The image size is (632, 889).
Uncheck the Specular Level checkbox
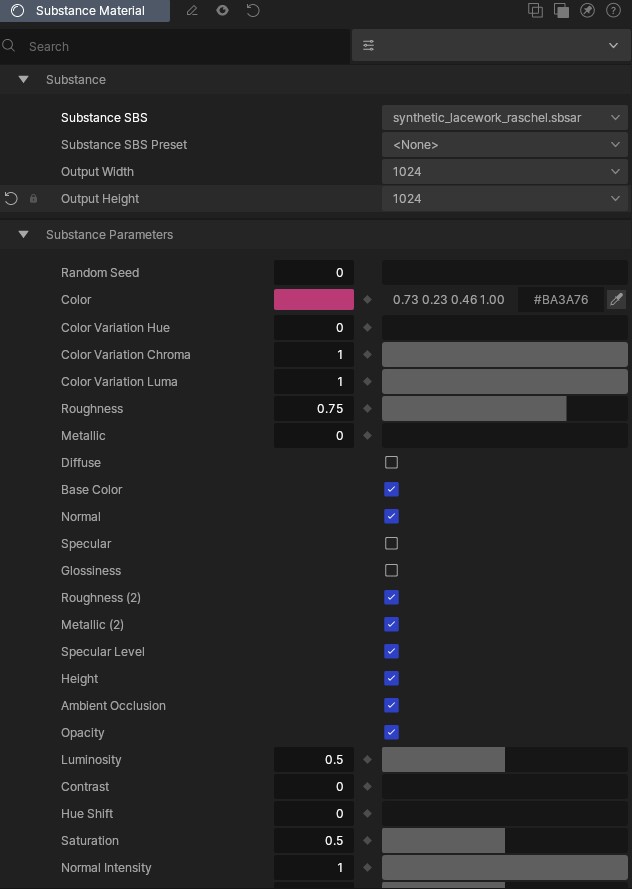(391, 651)
